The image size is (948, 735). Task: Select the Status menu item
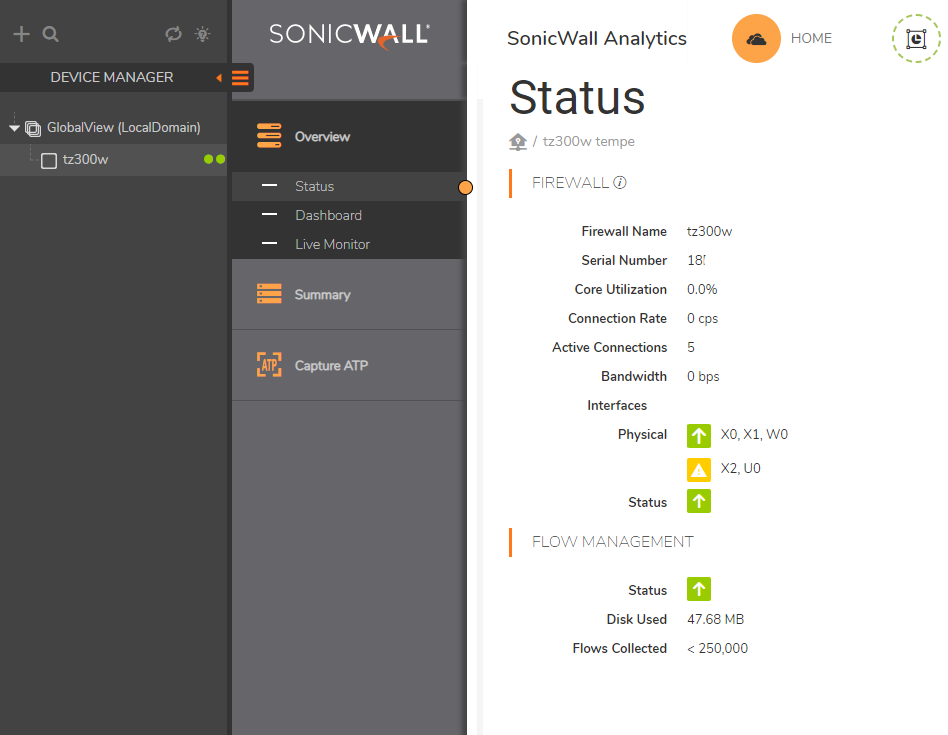click(314, 186)
